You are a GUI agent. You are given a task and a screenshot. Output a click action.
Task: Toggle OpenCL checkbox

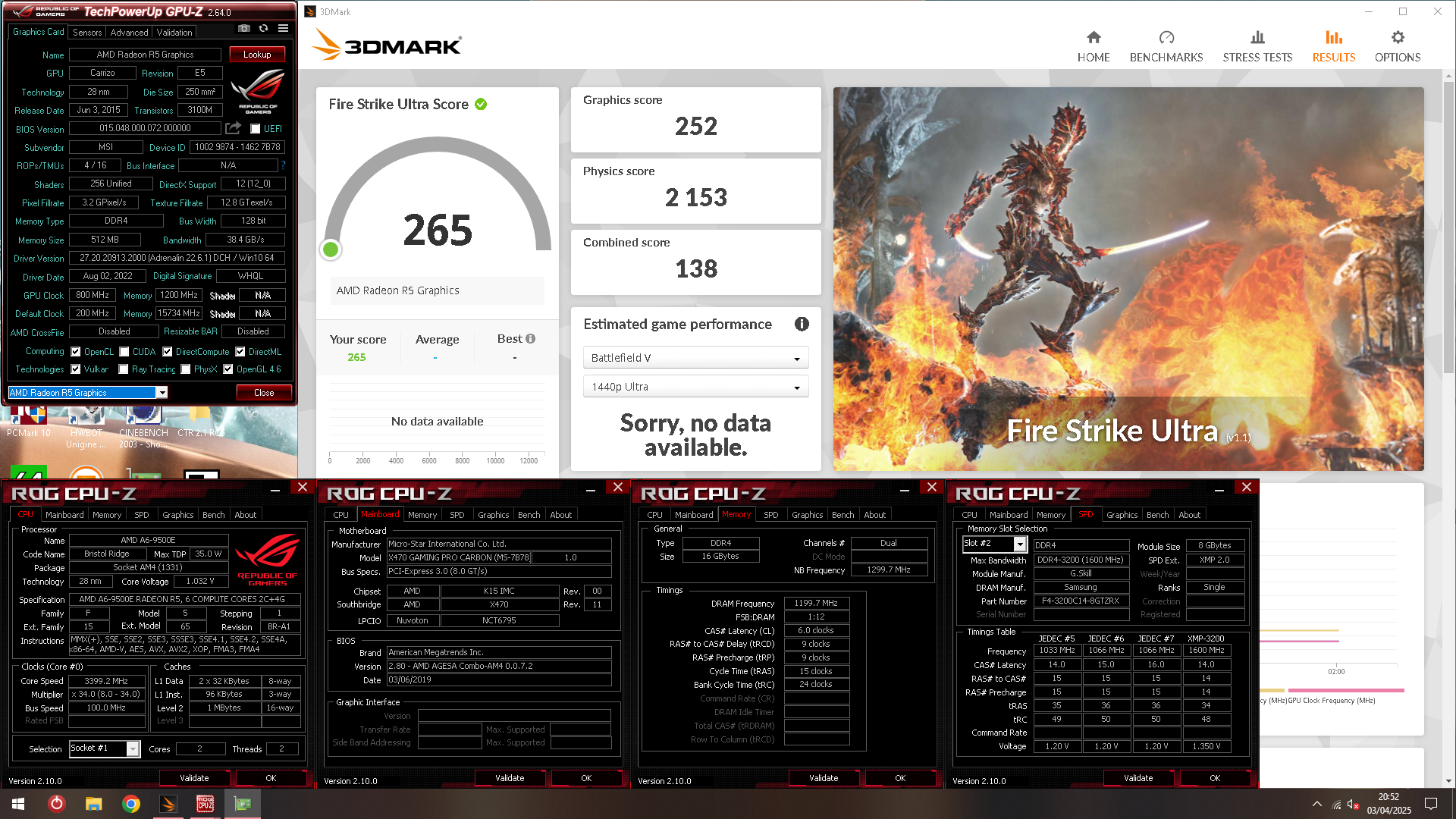[x=76, y=352]
